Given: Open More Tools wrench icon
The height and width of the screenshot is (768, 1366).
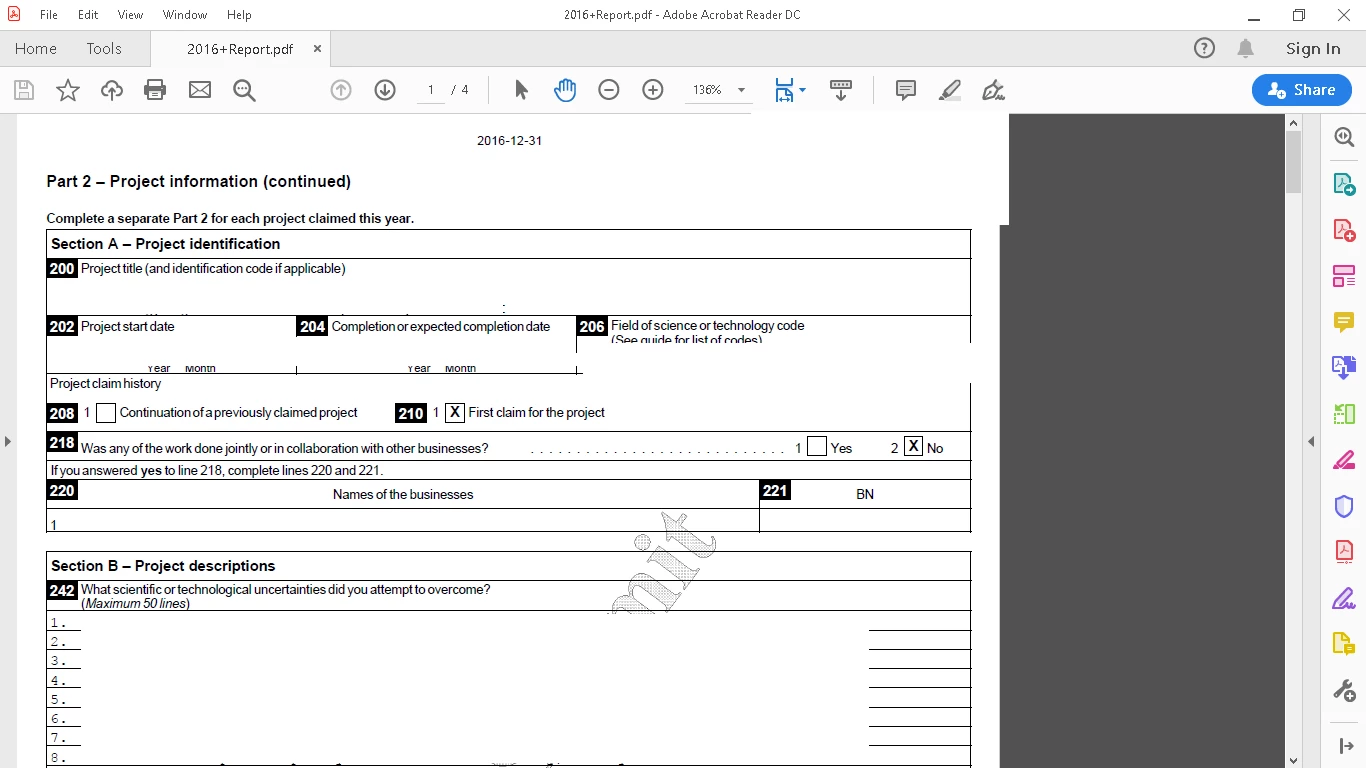Looking at the screenshot, I should pos(1344,690).
